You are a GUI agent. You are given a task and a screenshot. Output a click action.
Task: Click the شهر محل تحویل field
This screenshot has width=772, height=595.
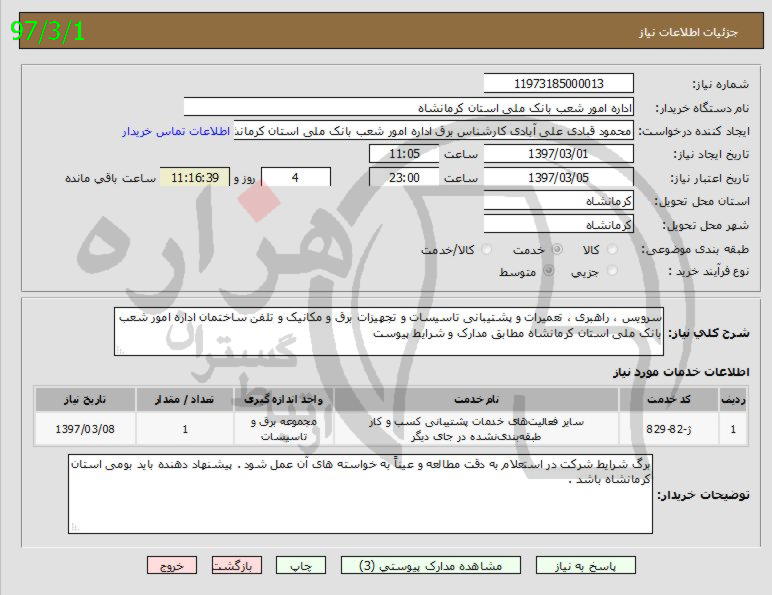click(558, 225)
